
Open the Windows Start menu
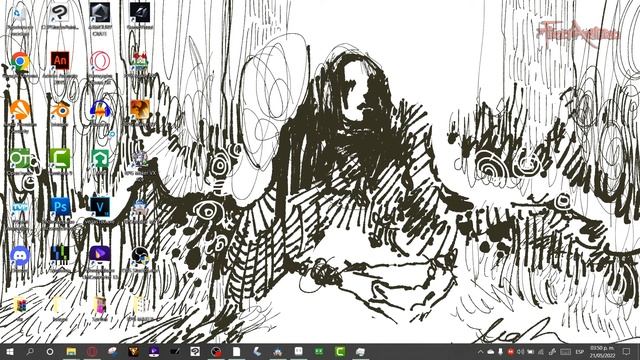click(9, 351)
